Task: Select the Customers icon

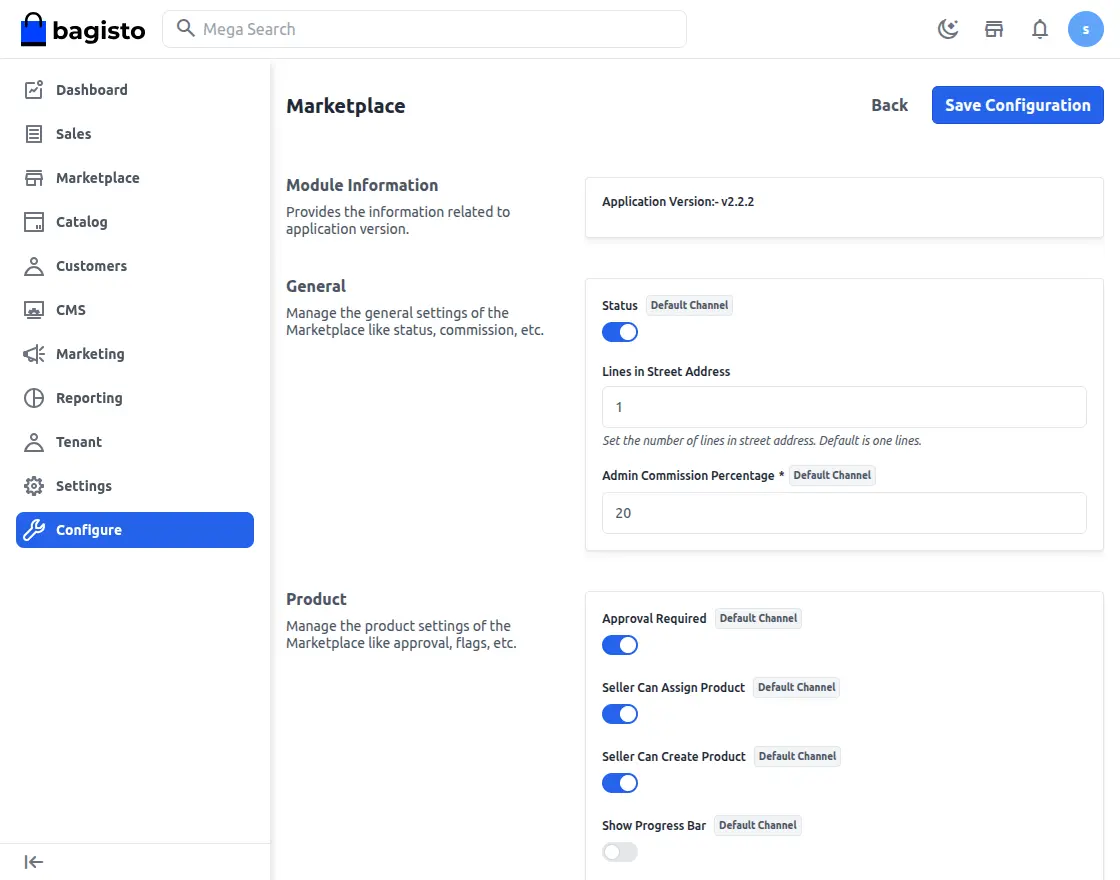Action: coord(33,265)
